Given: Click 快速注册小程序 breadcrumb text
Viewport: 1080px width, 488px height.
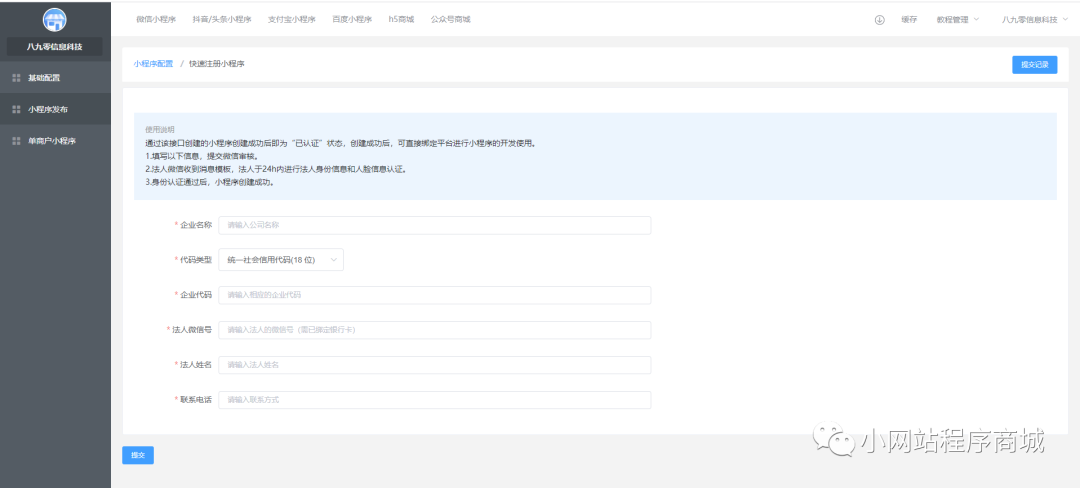Looking at the screenshot, I should pos(217,64).
